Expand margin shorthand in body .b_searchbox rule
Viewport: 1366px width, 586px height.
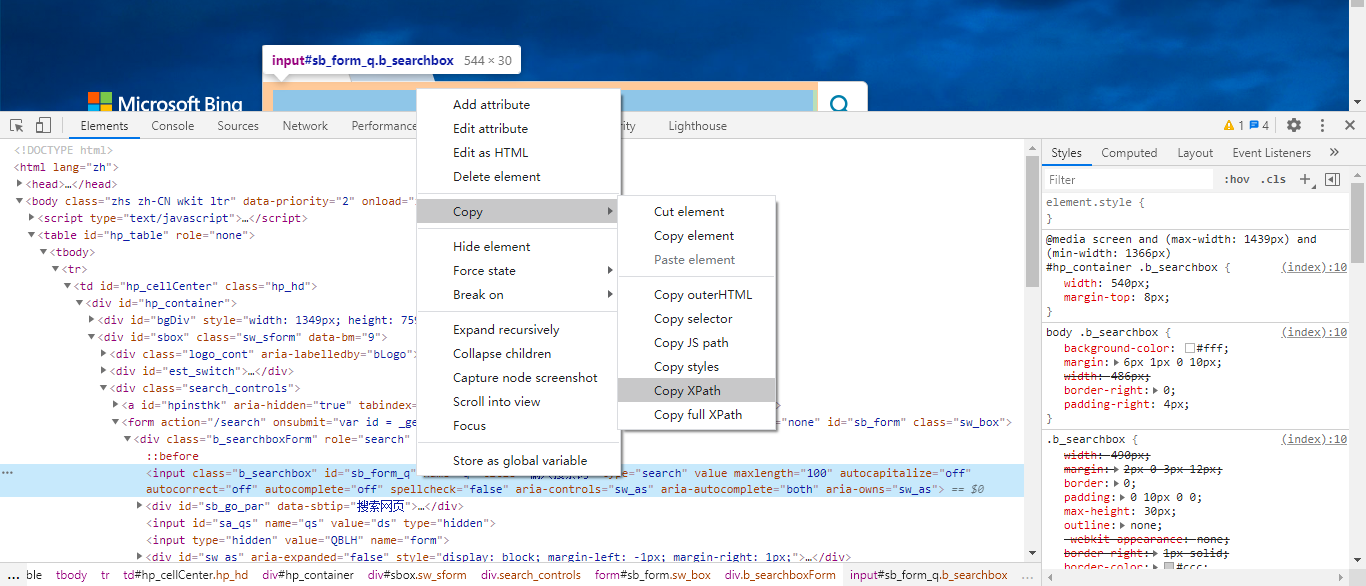[x=1116, y=362]
